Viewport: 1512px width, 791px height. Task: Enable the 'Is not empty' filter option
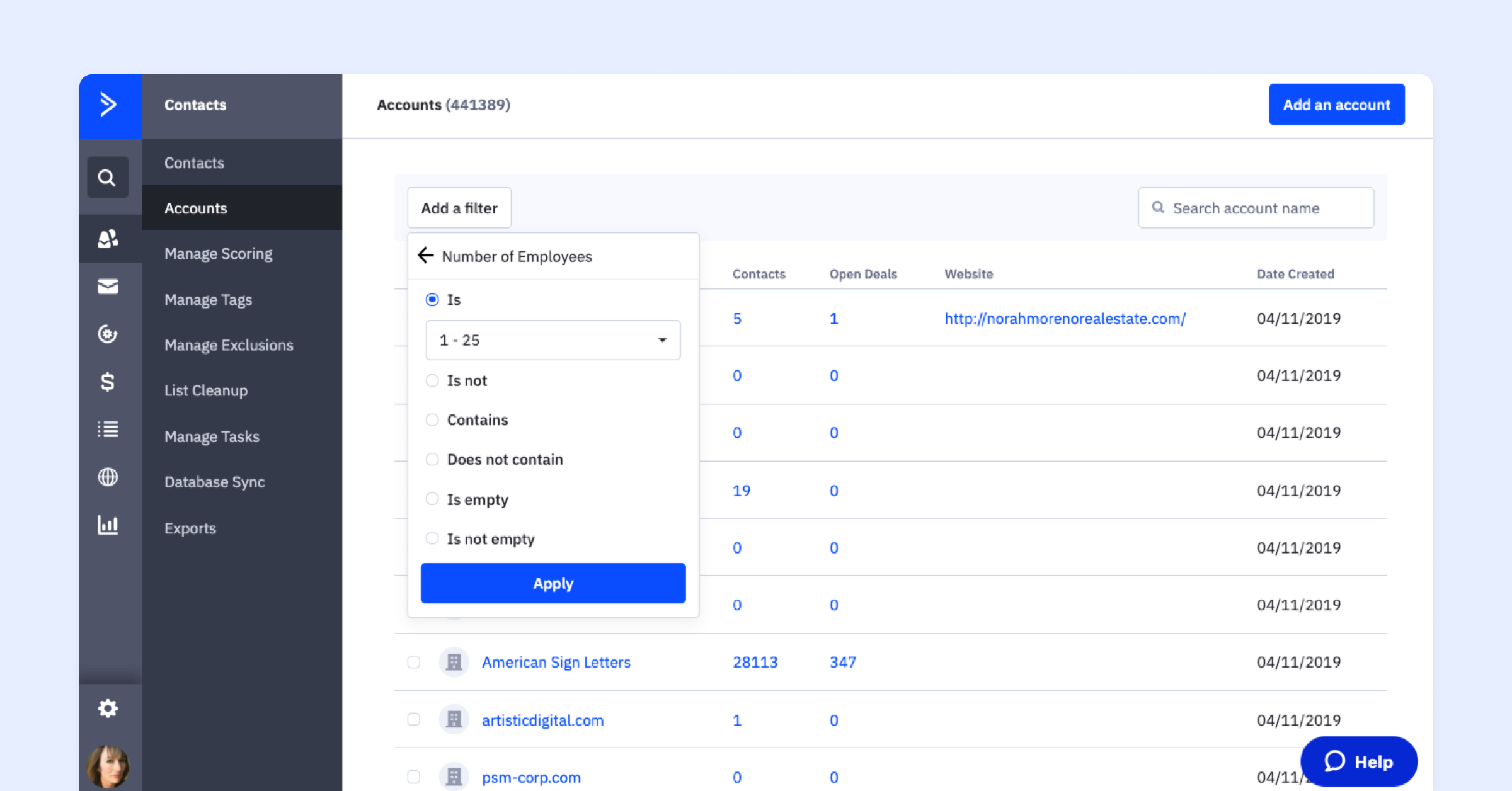(x=431, y=539)
